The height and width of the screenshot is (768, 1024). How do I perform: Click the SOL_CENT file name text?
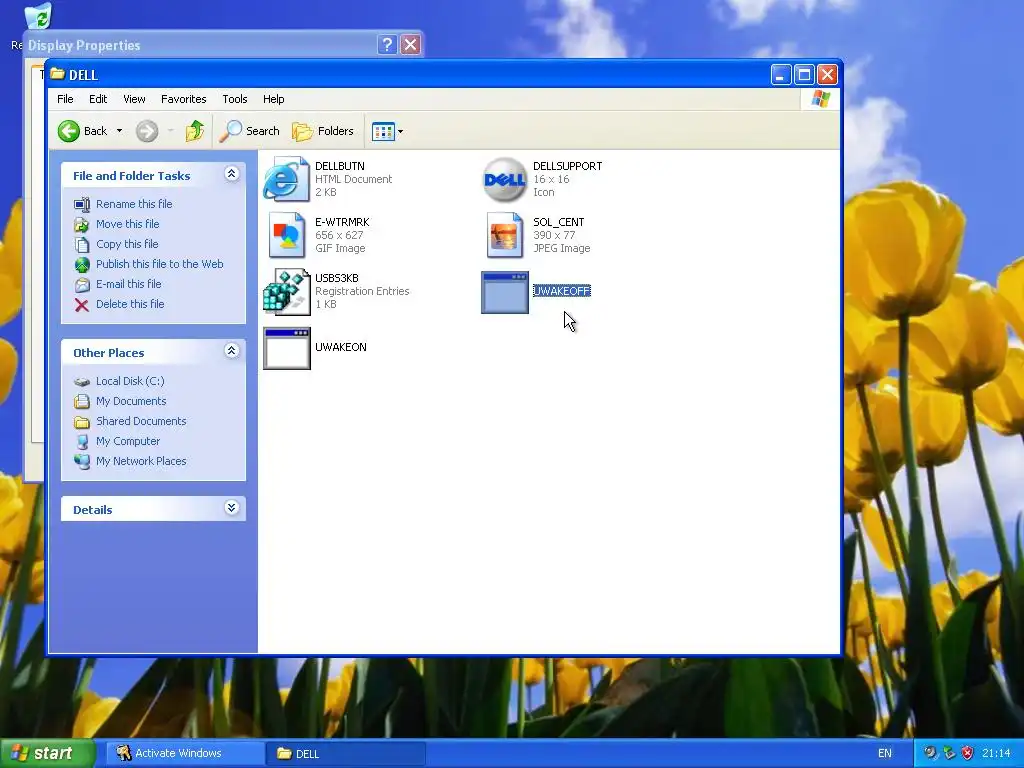[558, 223]
